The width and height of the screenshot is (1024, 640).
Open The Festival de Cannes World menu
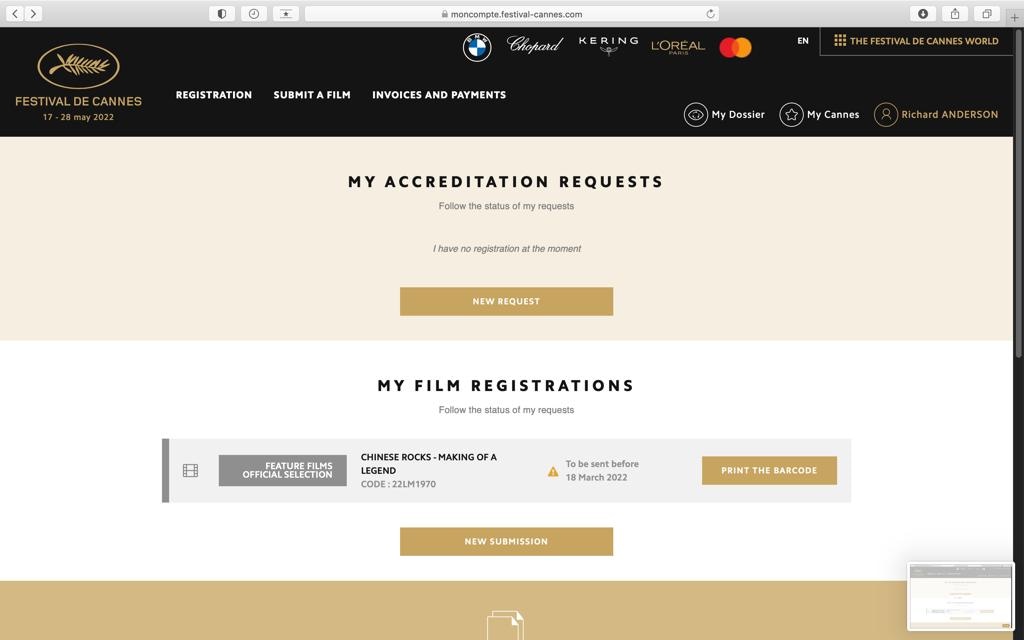coord(916,40)
